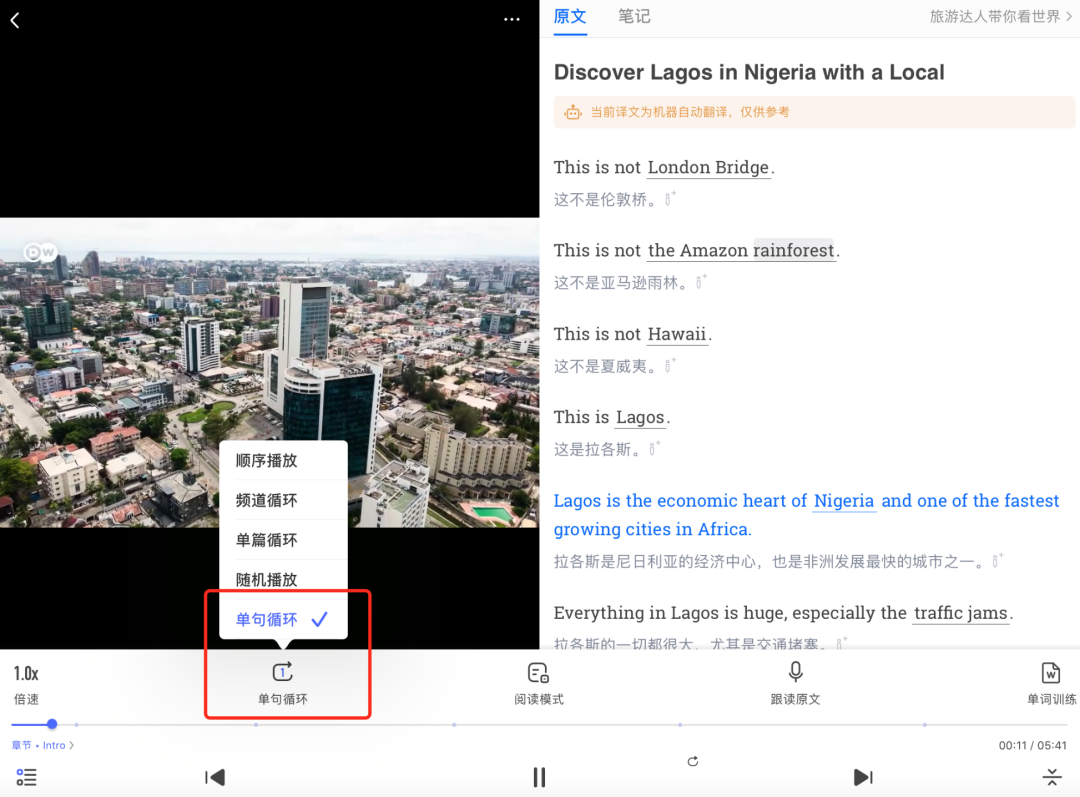Choose 频道循环 channel loop

pos(283,500)
